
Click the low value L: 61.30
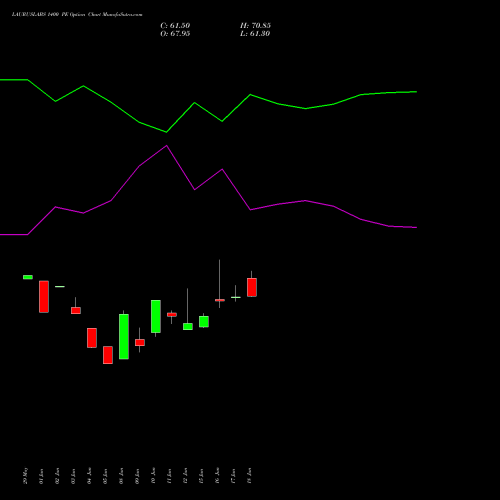click(255, 34)
